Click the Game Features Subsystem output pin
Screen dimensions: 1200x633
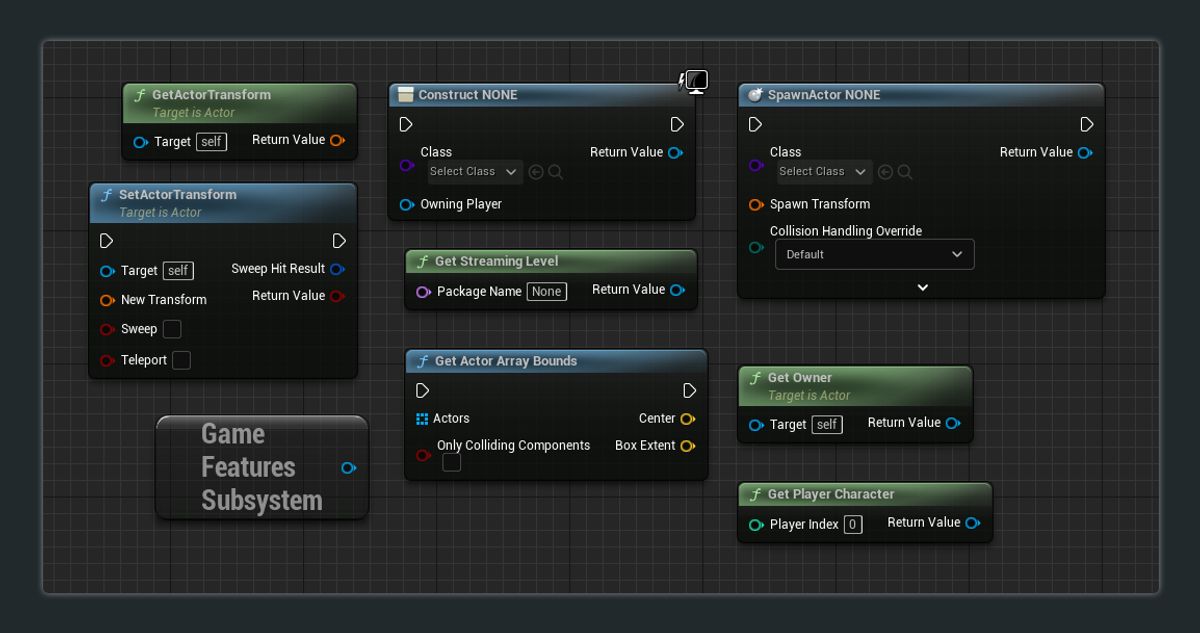pyautogui.click(x=348, y=467)
